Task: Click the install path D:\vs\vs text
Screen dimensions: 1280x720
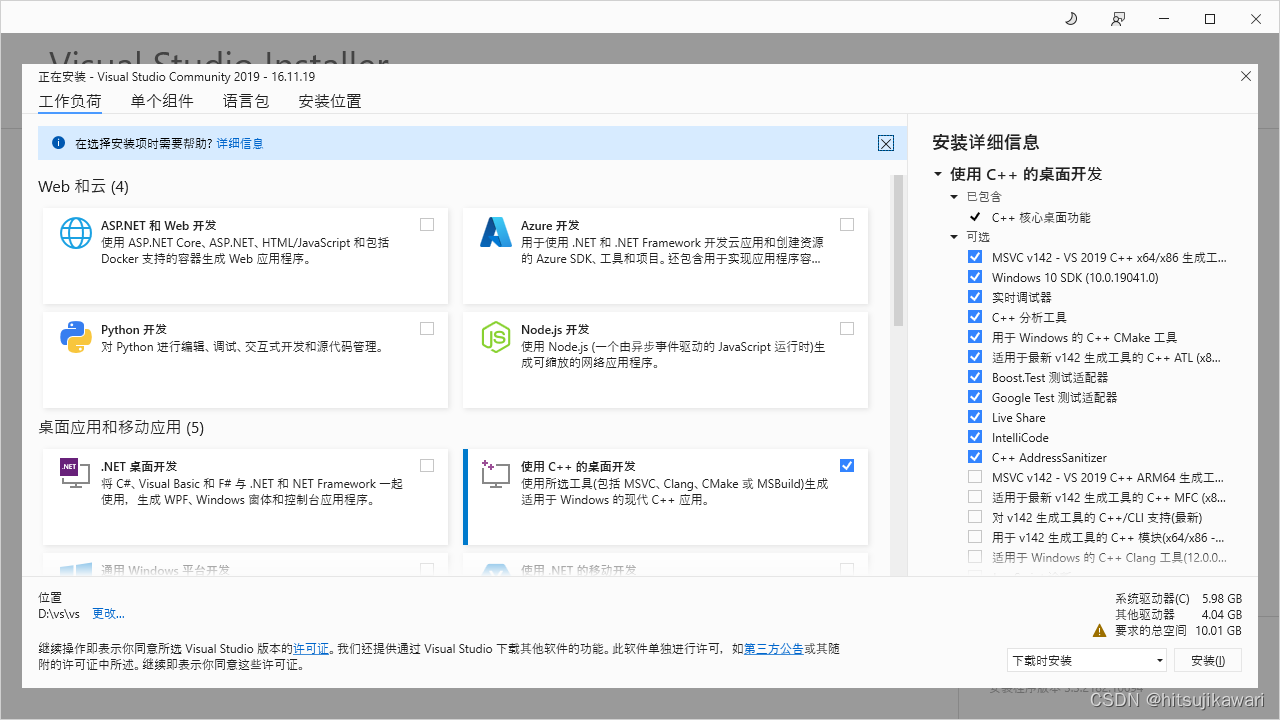Action: (59, 613)
